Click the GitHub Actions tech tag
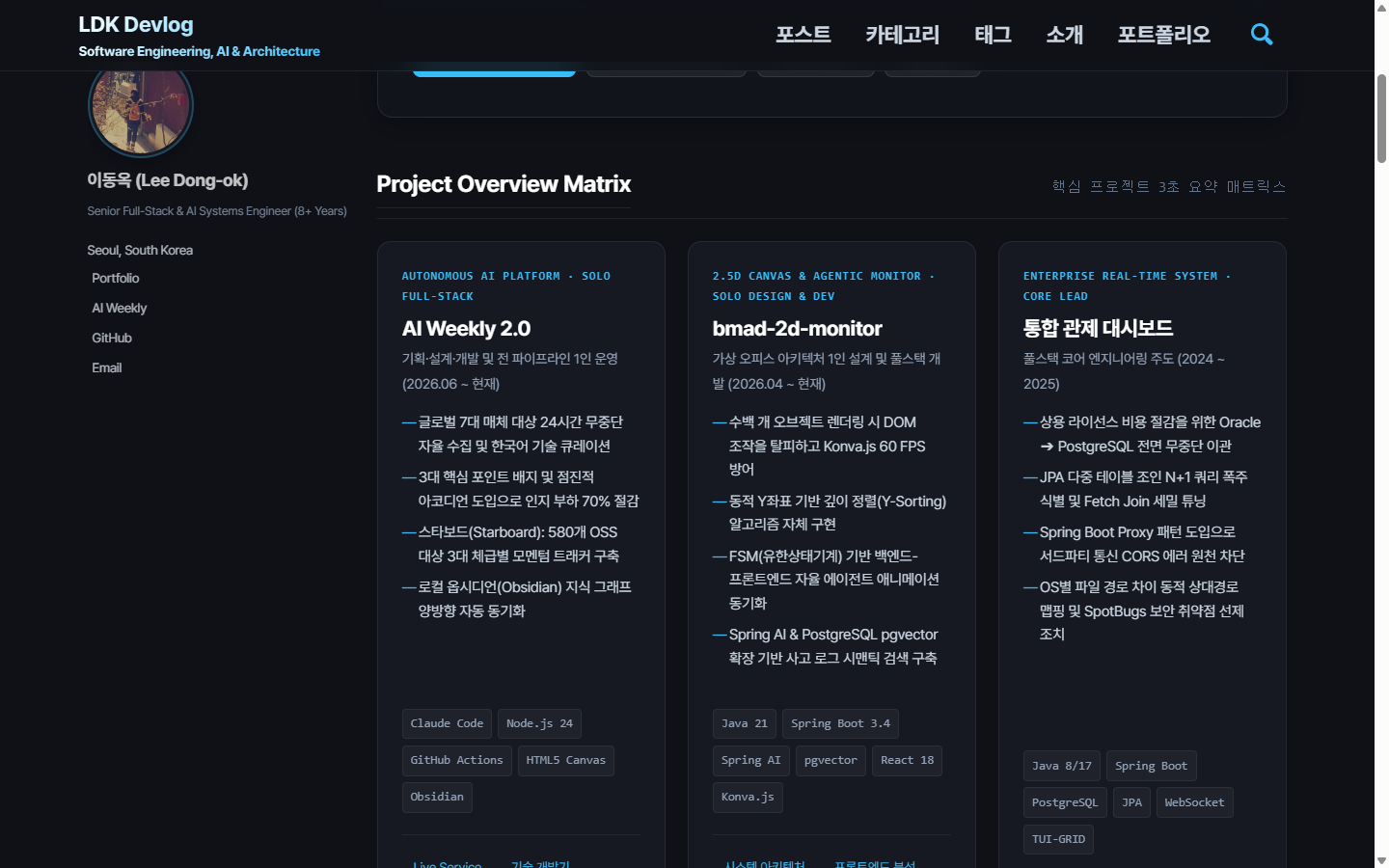Image resolution: width=1389 pixels, height=868 pixels. pos(456,760)
